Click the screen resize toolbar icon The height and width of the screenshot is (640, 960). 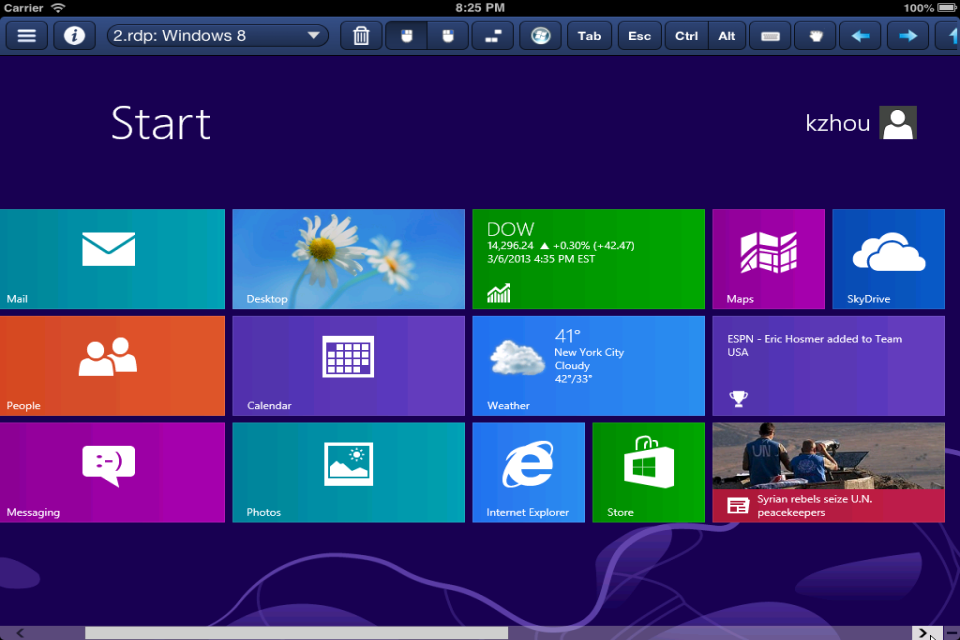(x=493, y=36)
